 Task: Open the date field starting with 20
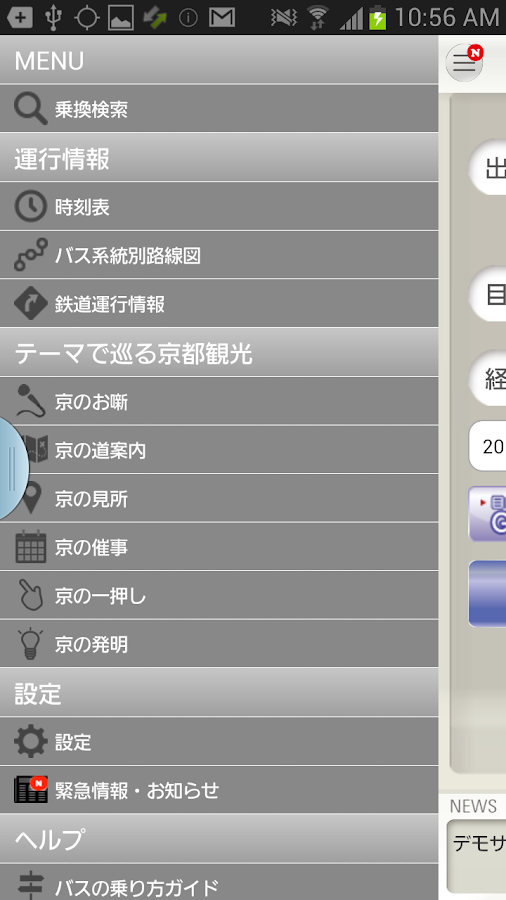tap(488, 445)
